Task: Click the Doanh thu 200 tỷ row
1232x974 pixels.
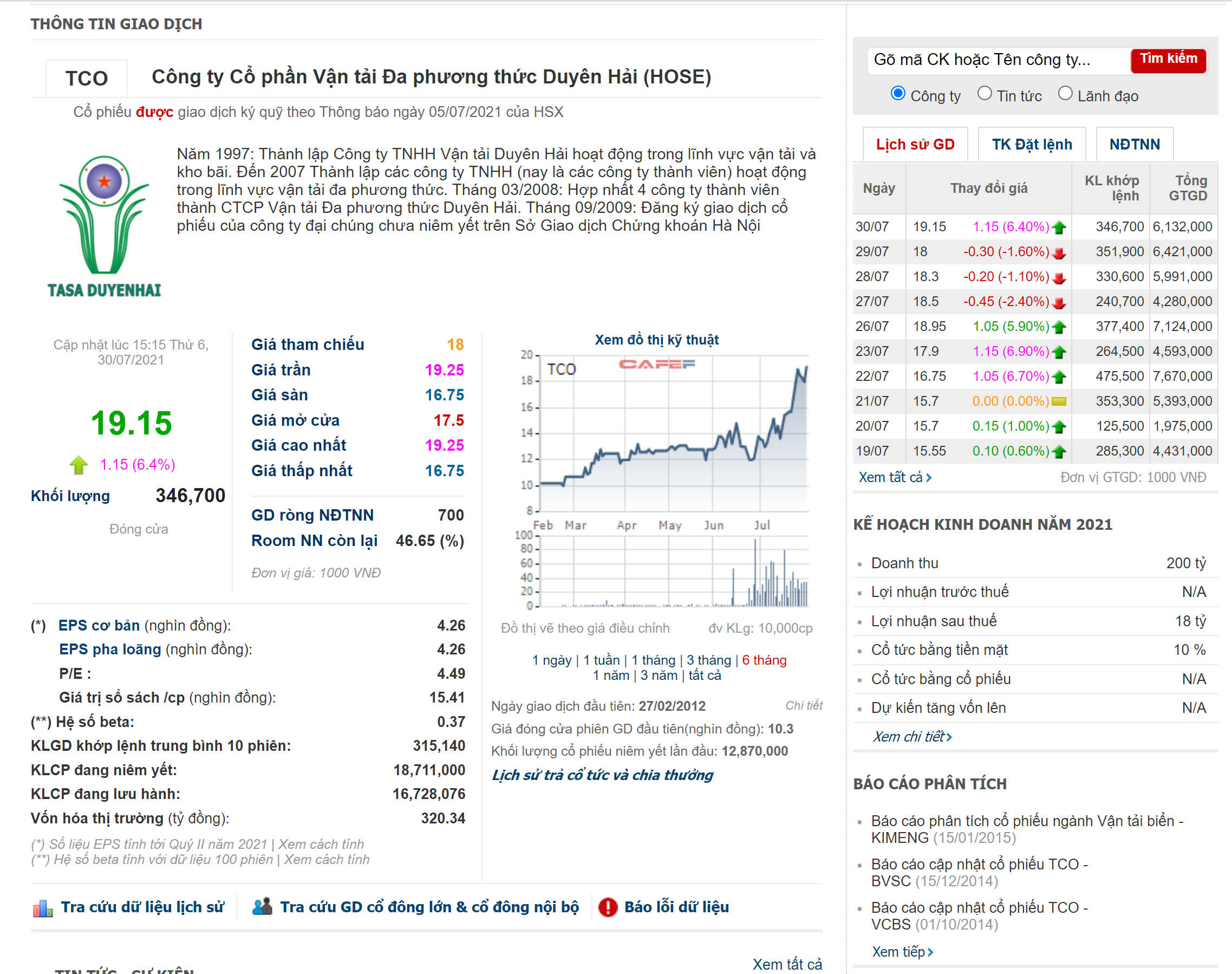Action: 1035,563
